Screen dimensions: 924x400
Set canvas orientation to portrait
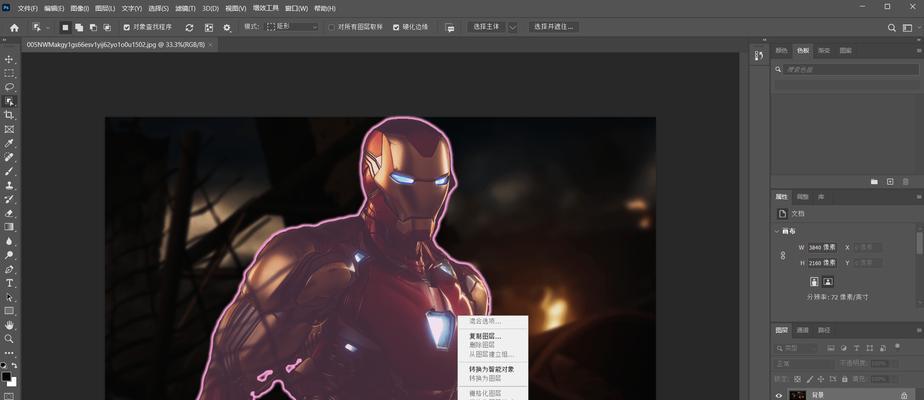pyautogui.click(x=814, y=282)
